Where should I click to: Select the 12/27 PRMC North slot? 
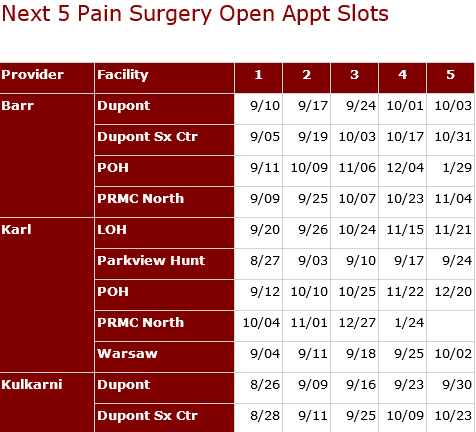pyautogui.click(x=355, y=326)
